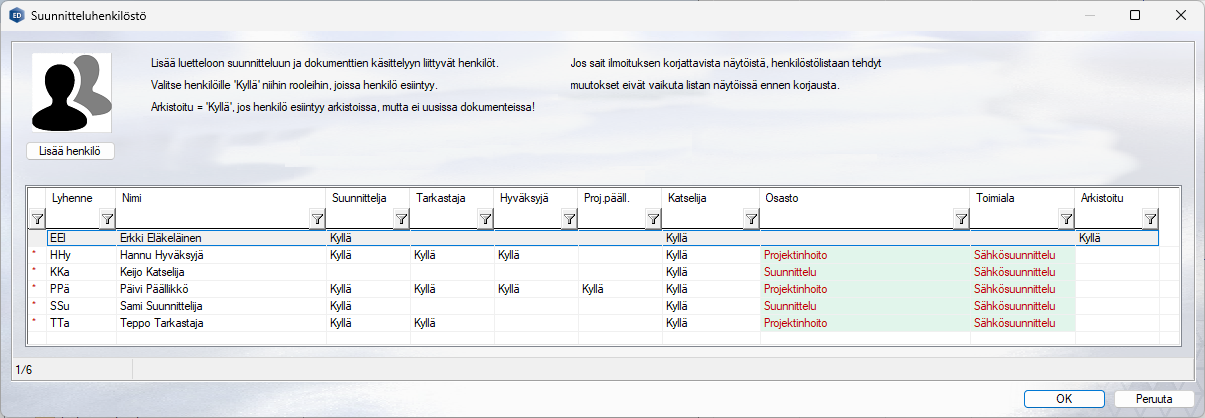Click the top-left grid corner filter icon

[37, 218]
